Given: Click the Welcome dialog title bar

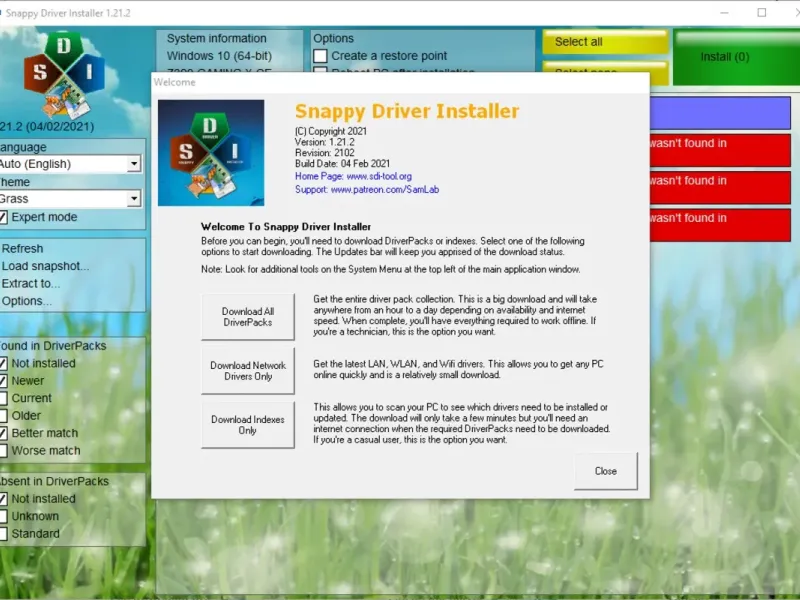Looking at the screenshot, I should click(401, 82).
